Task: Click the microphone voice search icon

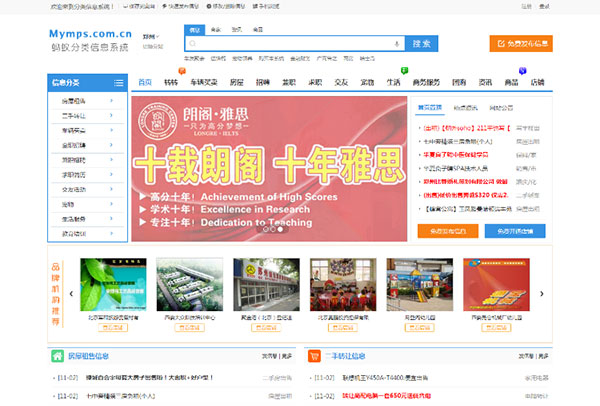Action: 396,44
